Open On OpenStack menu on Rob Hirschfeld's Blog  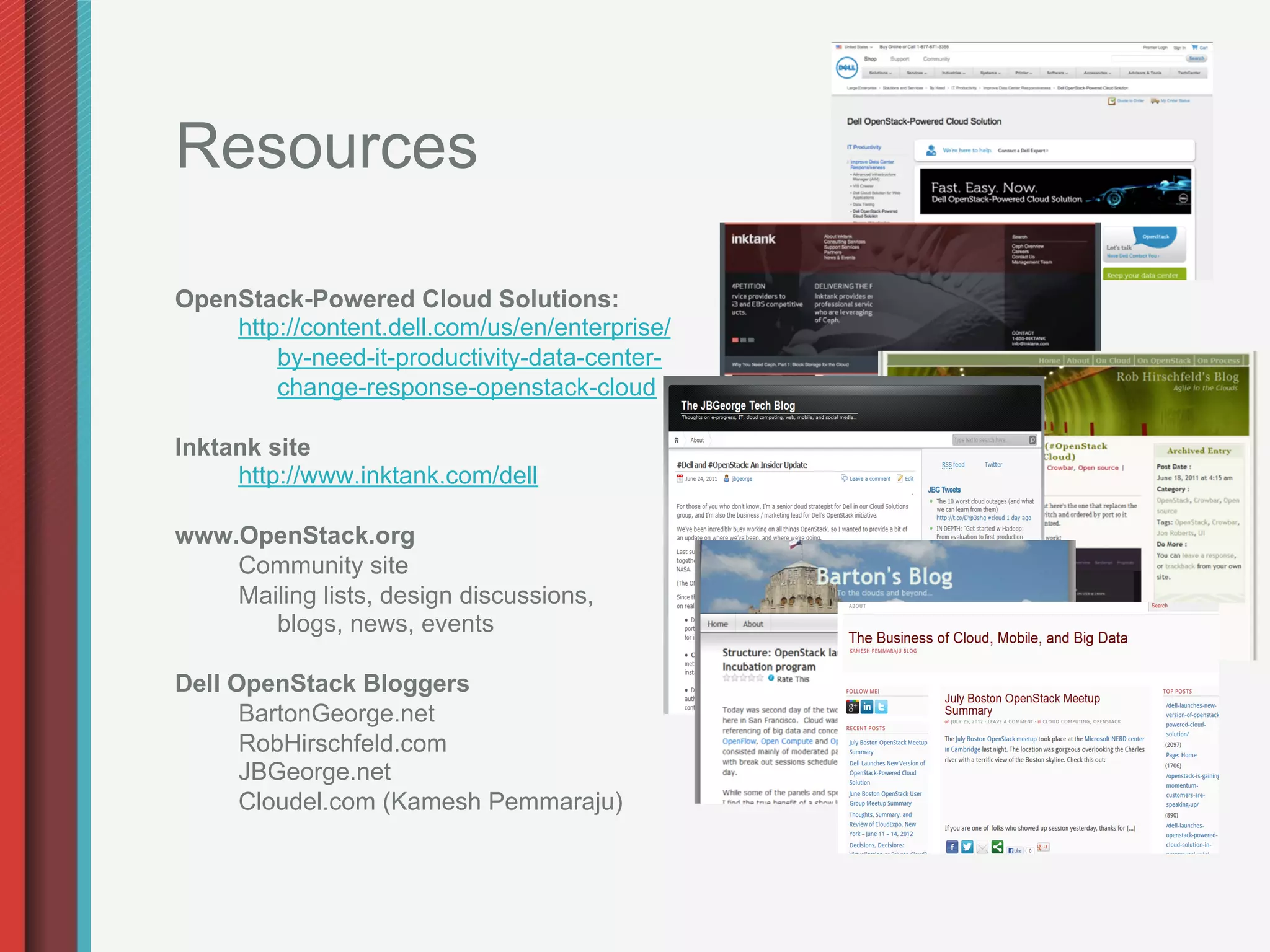tap(1164, 361)
